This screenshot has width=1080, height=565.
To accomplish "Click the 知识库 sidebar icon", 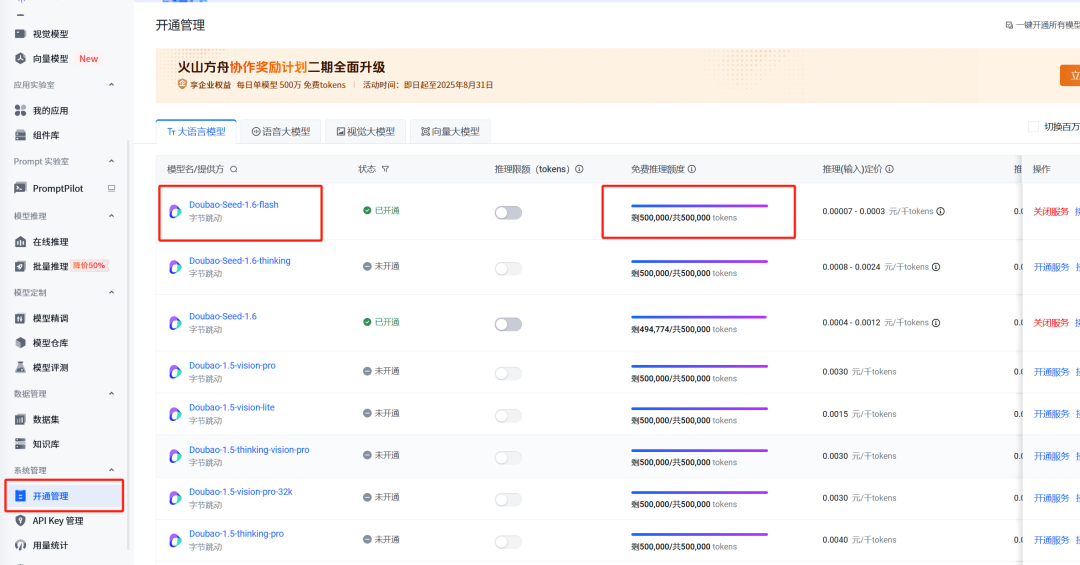I will pyautogui.click(x=21, y=444).
